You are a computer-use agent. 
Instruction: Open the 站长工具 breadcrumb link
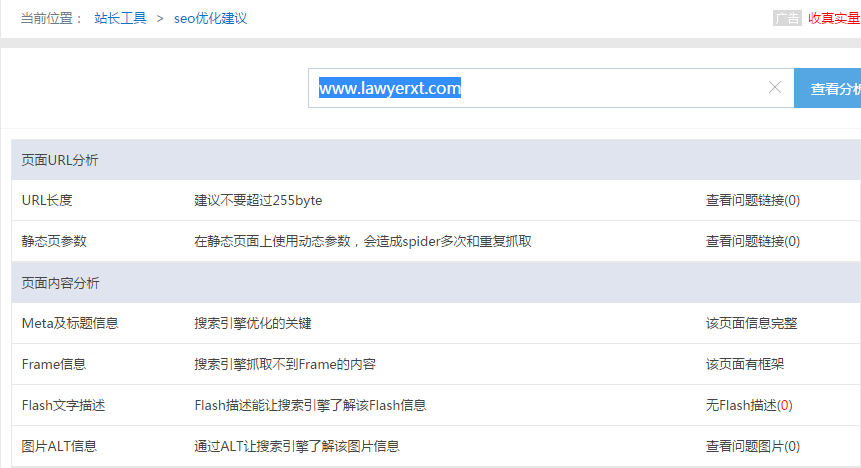click(119, 18)
